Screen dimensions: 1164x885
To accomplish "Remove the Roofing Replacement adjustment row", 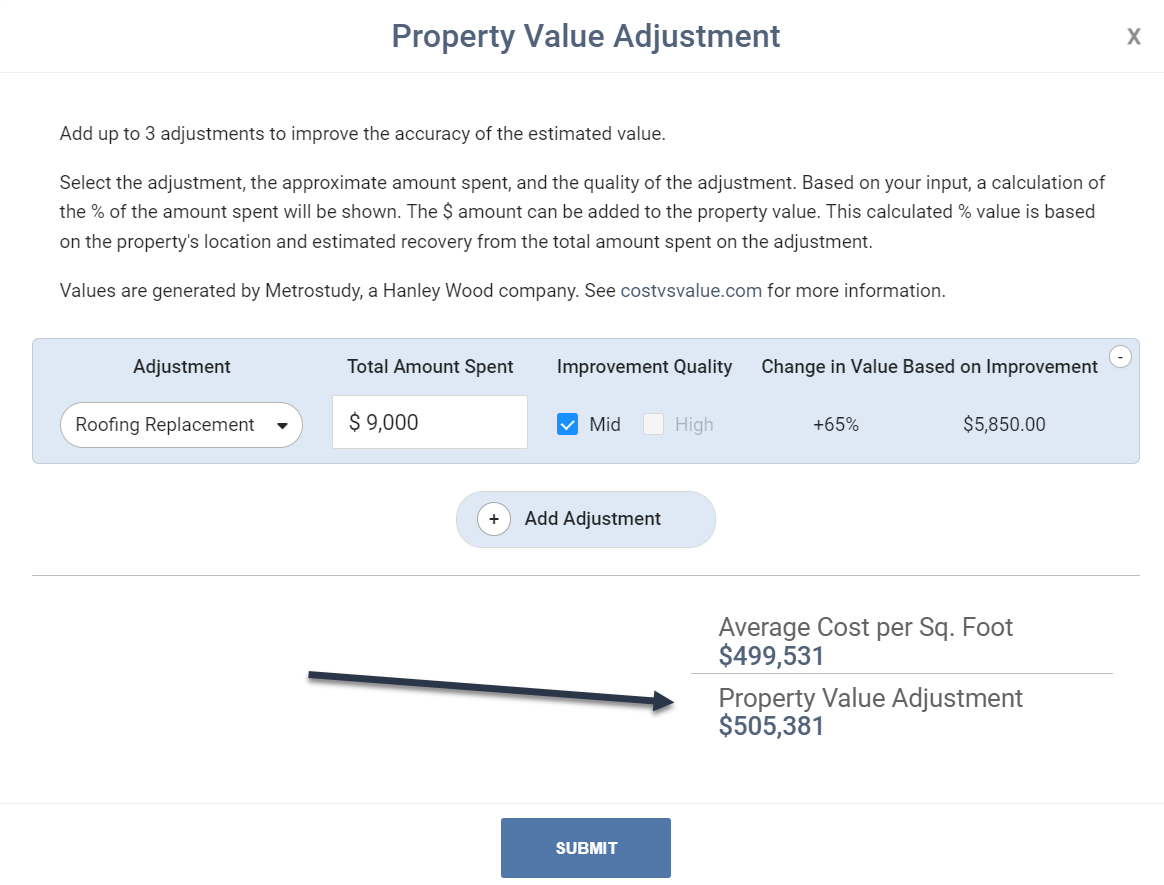I will point(1121,356).
